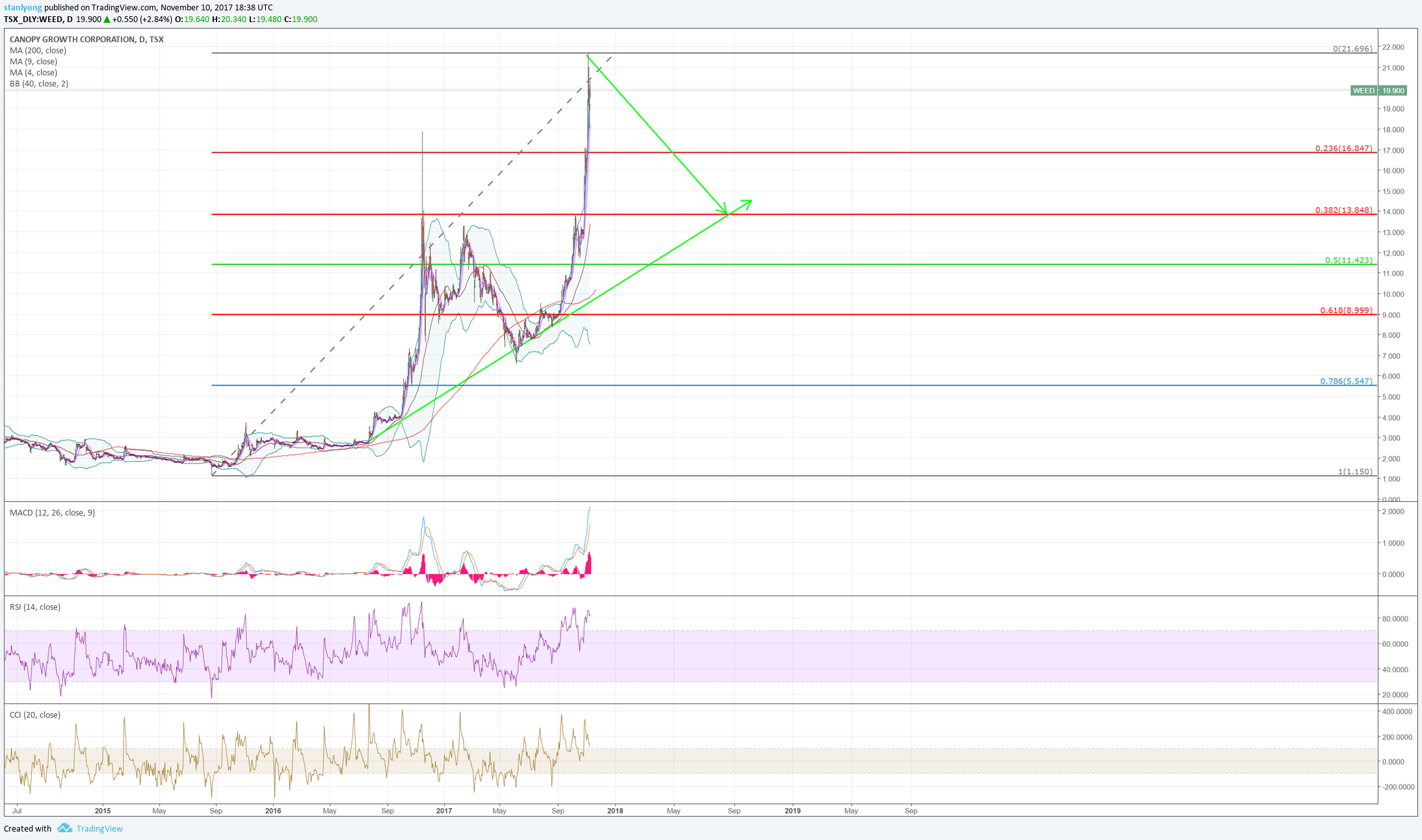Click the 0.5(11.423) Fibonacci level label
This screenshot has height=840, width=1422.
pyautogui.click(x=1349, y=260)
